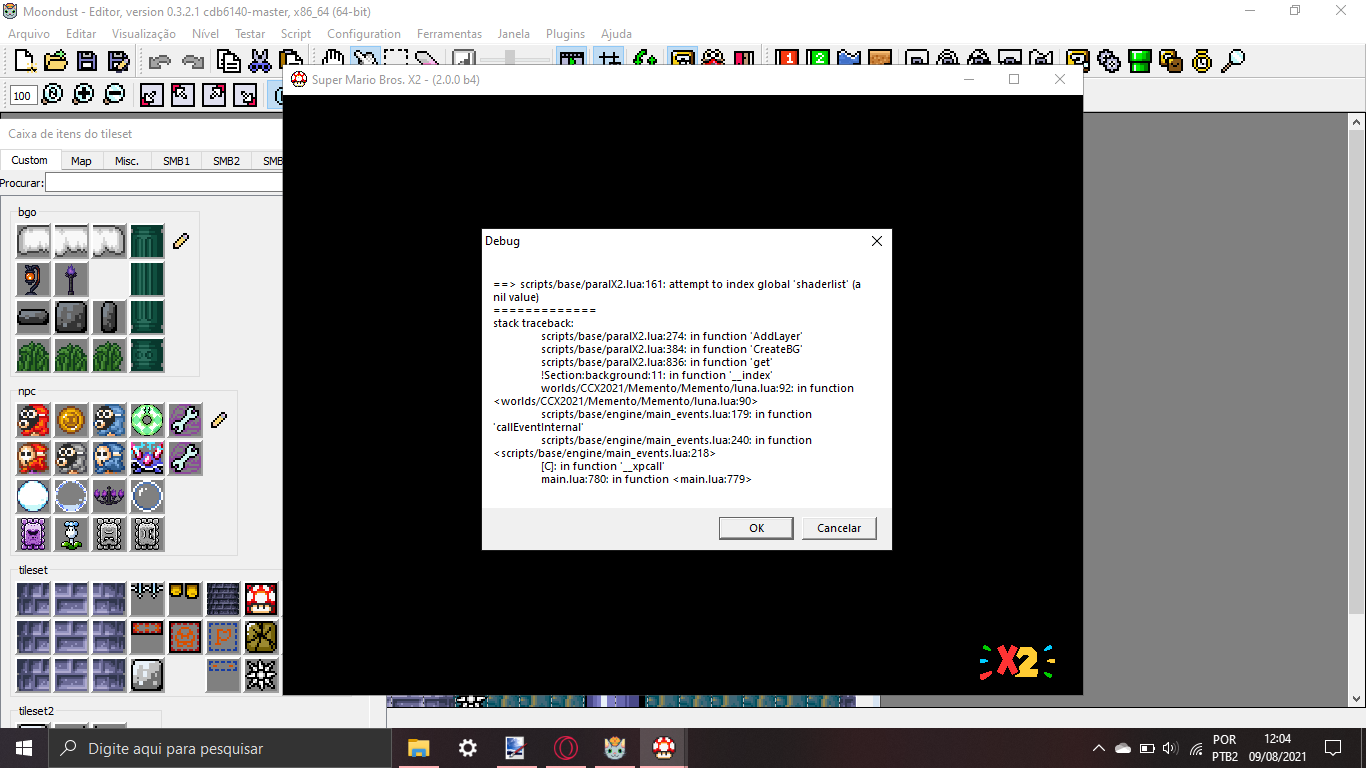This screenshot has width=1366, height=768.
Task: Click the New file toolbar icon
Action: click(x=25, y=60)
